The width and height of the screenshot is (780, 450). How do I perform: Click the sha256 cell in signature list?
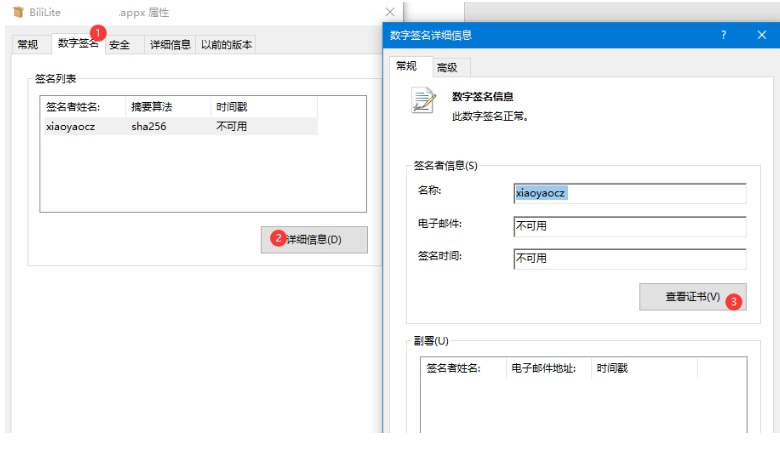[x=149, y=126]
